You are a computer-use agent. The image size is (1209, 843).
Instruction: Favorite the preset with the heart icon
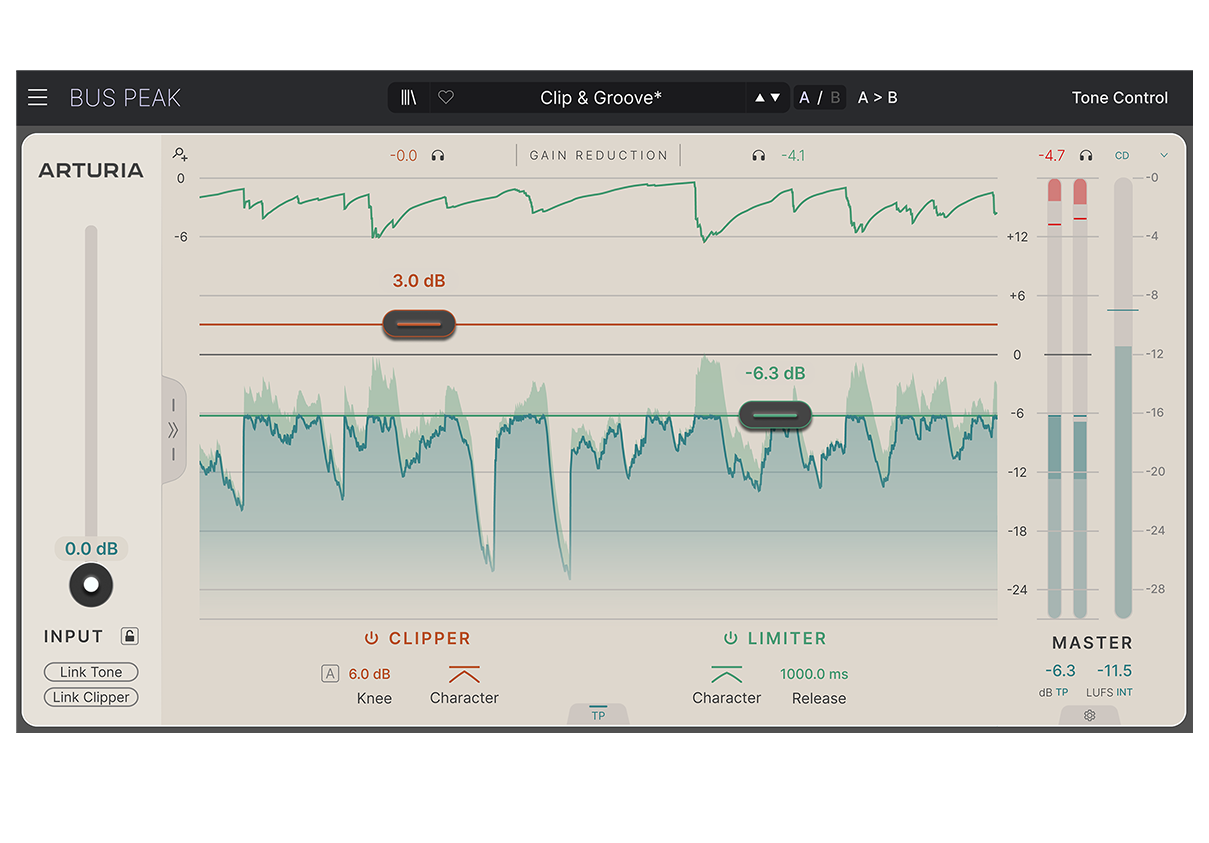[x=446, y=97]
